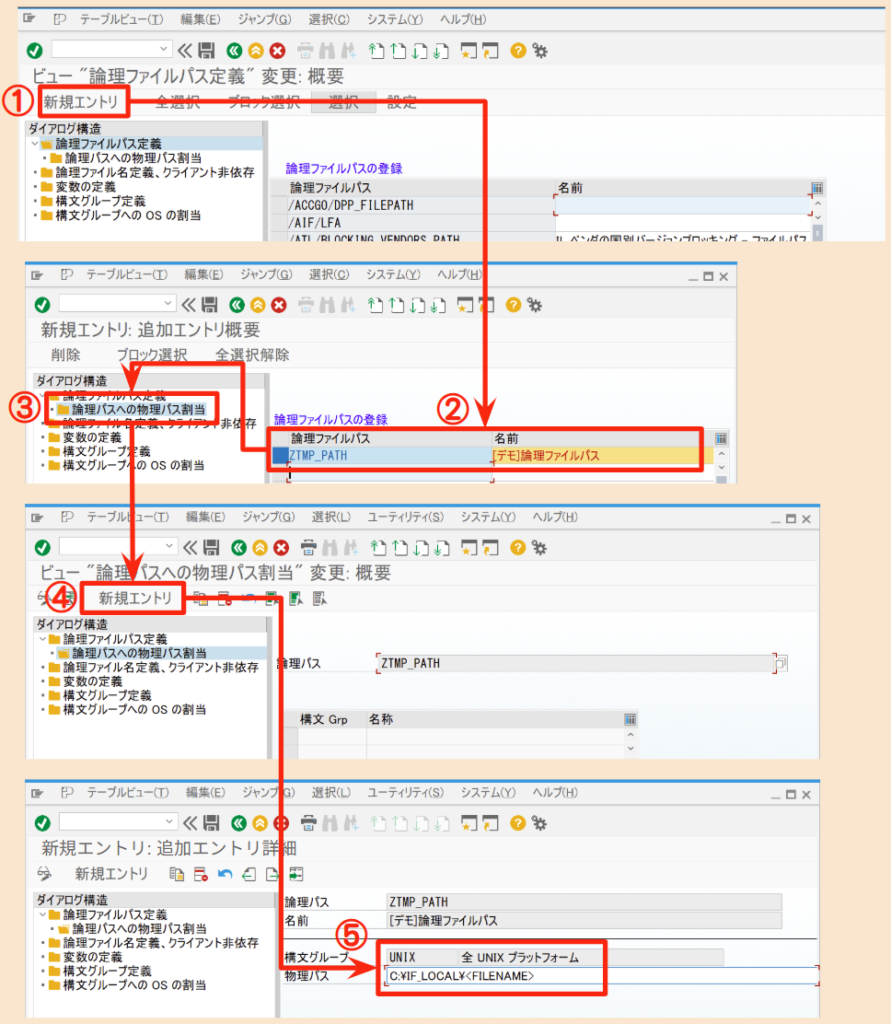Click the red Cancel icon in the 追加エントリ概要 window
The image size is (891, 1024).
tap(279, 304)
